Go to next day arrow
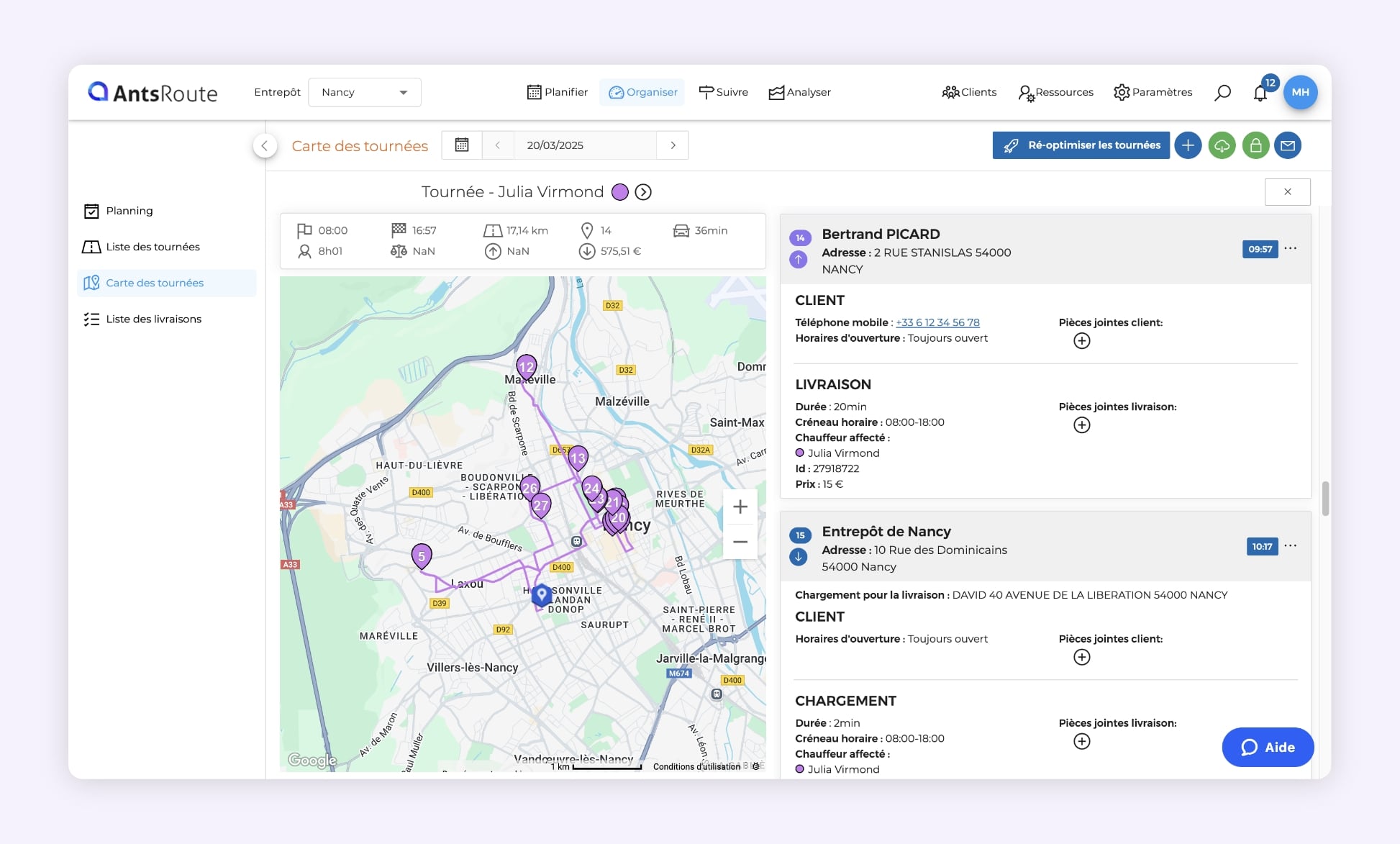Screen dimensions: 1400x844 (x=673, y=145)
